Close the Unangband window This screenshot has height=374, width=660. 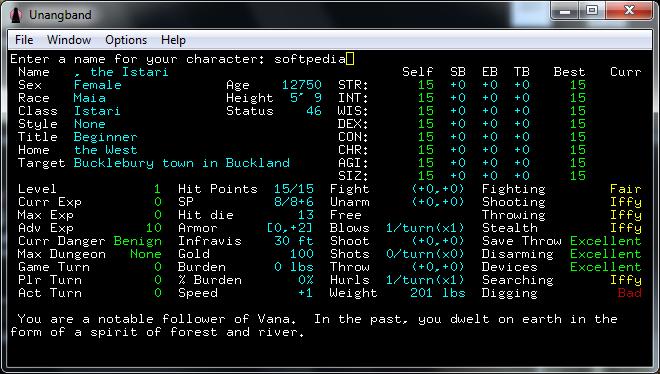[x=630, y=11]
